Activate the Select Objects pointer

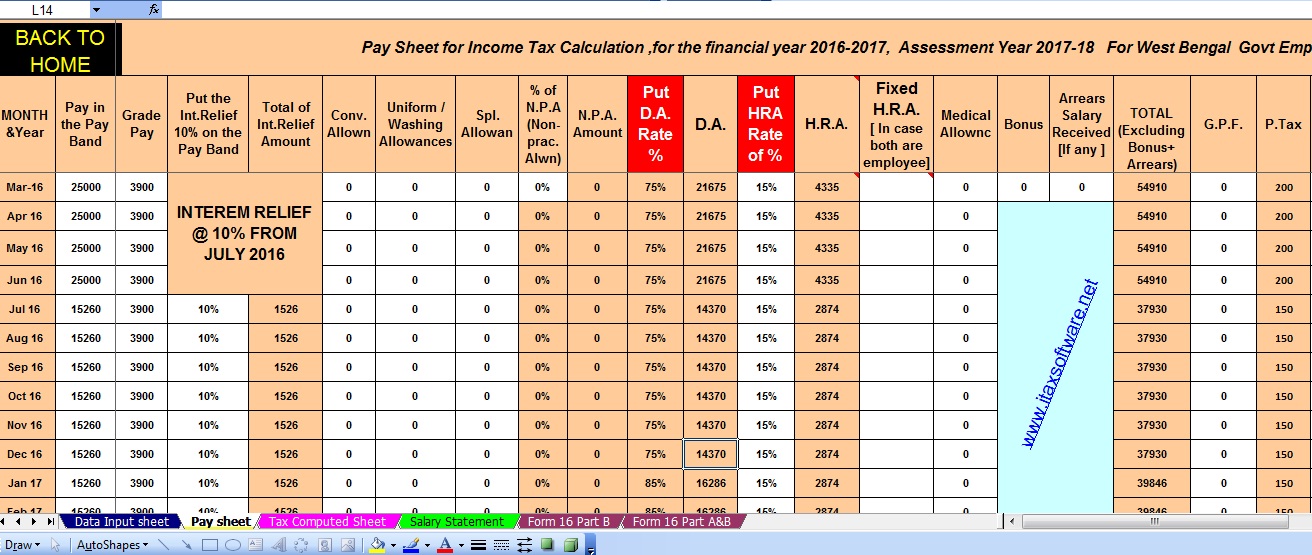55,545
